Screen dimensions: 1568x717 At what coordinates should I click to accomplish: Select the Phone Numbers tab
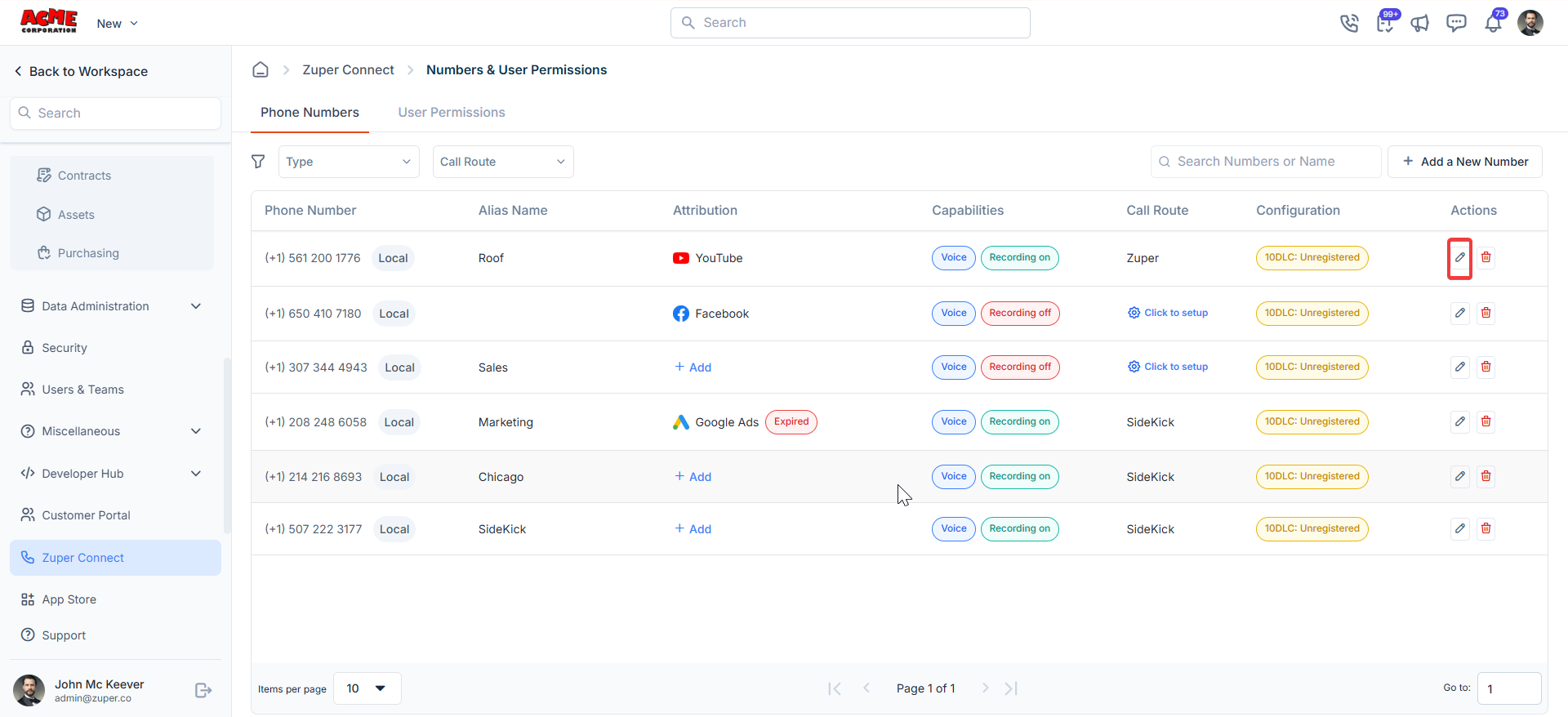[310, 113]
